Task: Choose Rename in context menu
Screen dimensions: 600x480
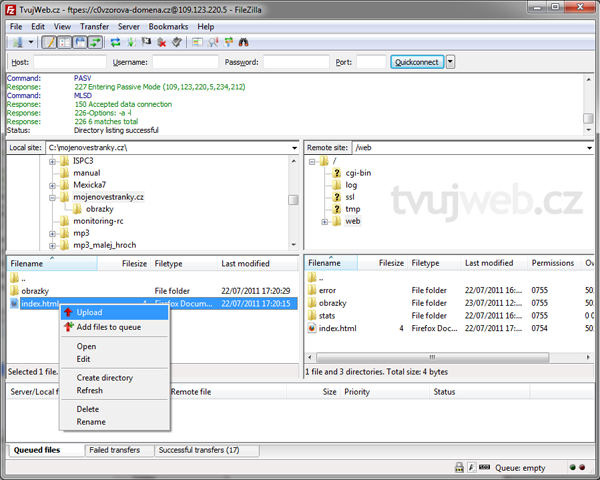Action: click(115, 422)
